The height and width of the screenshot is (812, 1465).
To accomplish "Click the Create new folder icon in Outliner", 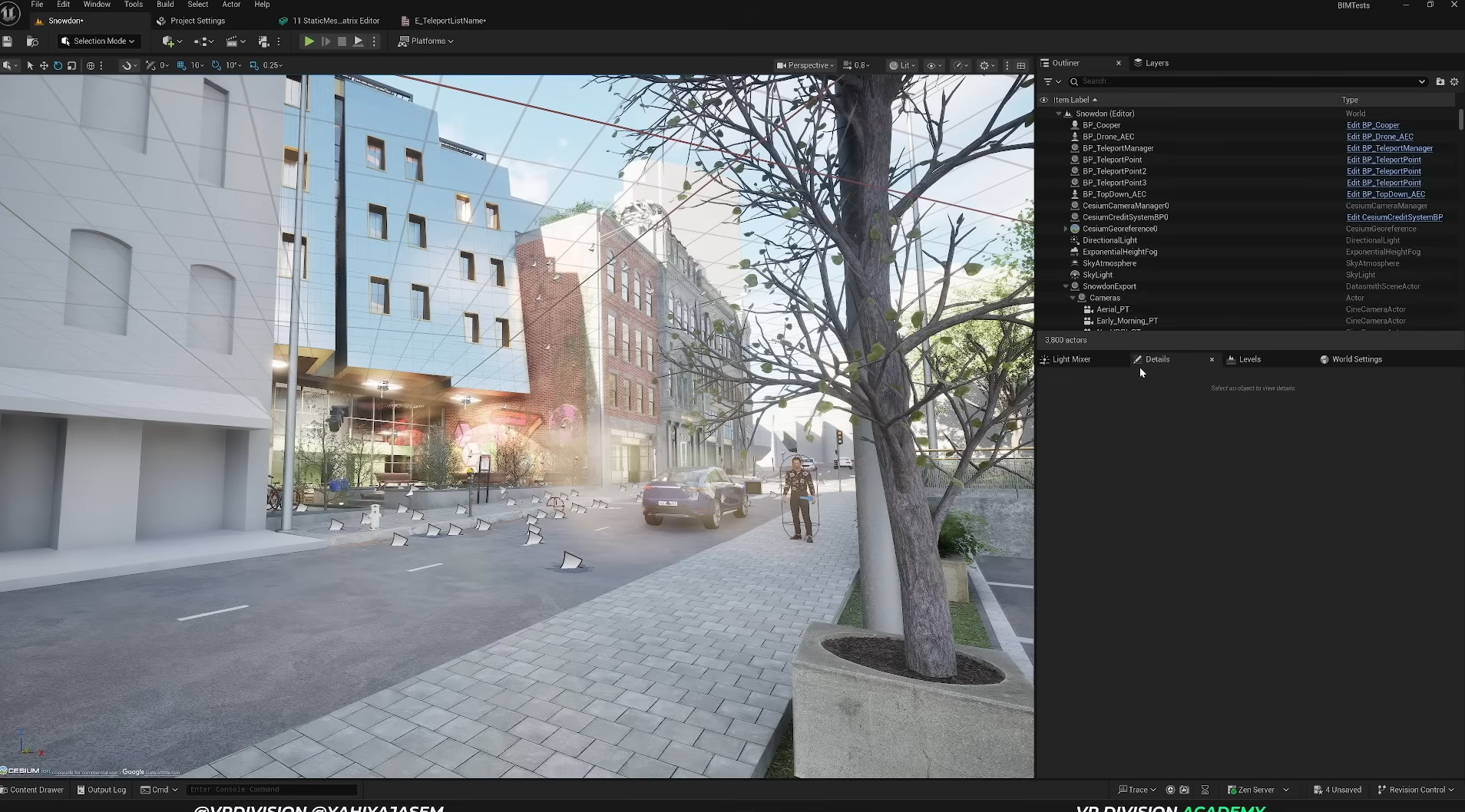I will click(1440, 81).
